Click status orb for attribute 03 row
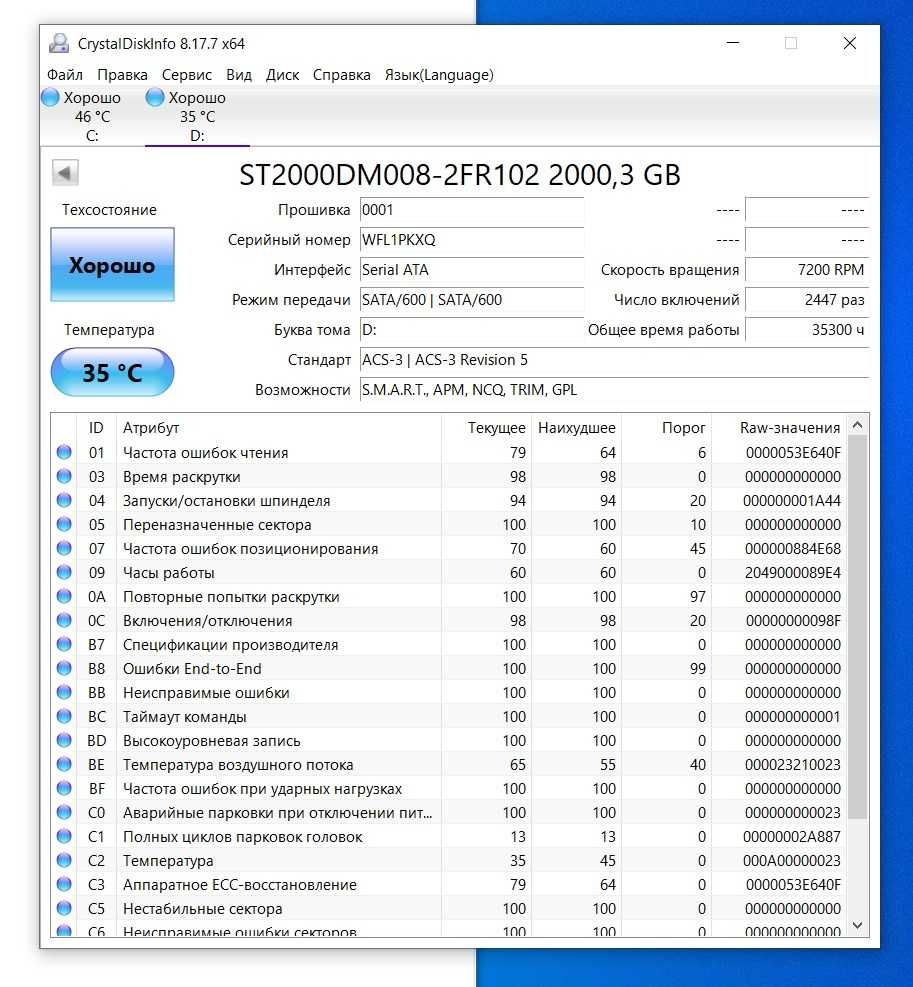The width and height of the screenshot is (913, 987). (64, 476)
